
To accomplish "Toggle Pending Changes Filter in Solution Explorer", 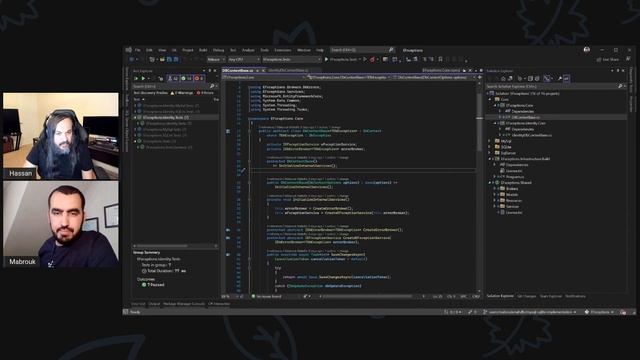I will [520, 78].
